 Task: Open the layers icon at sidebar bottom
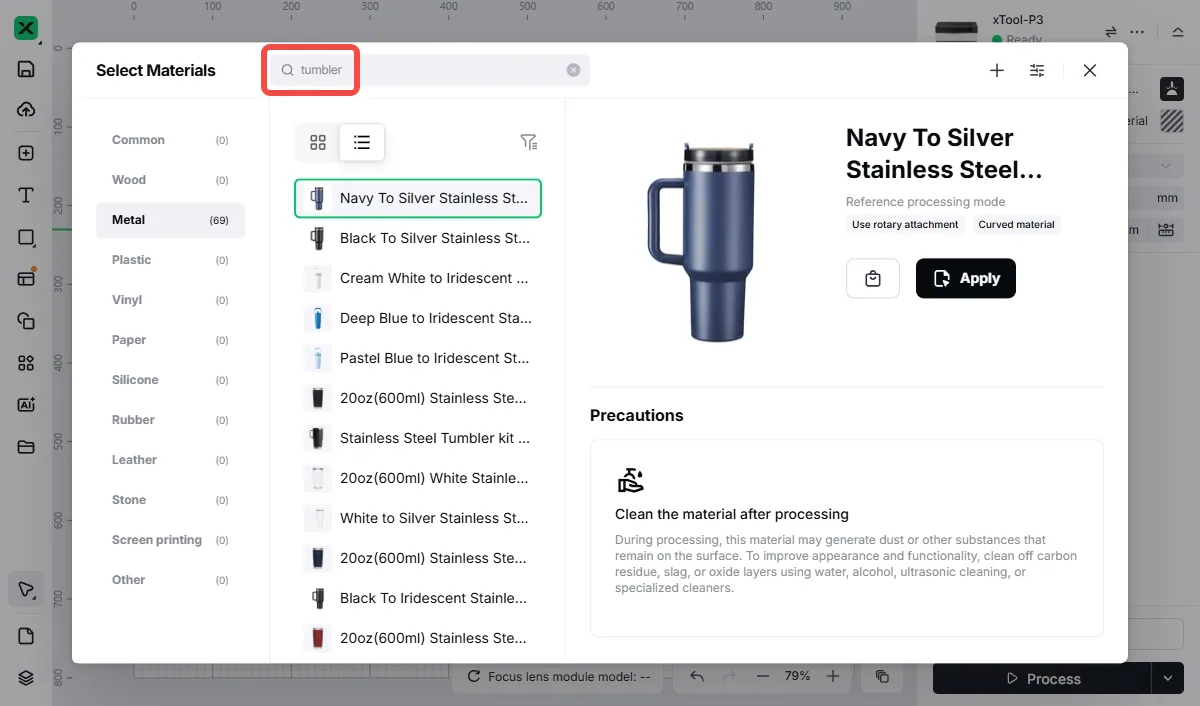pos(26,677)
